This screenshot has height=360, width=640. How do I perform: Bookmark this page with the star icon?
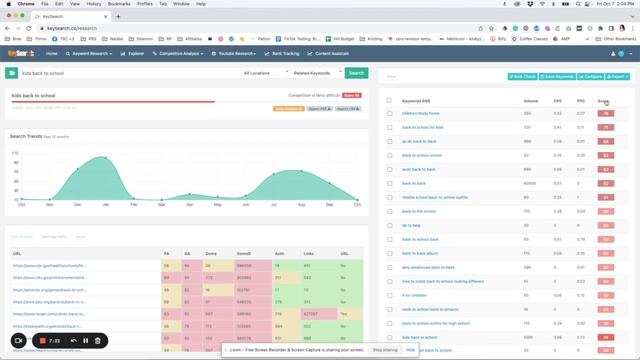(491, 28)
